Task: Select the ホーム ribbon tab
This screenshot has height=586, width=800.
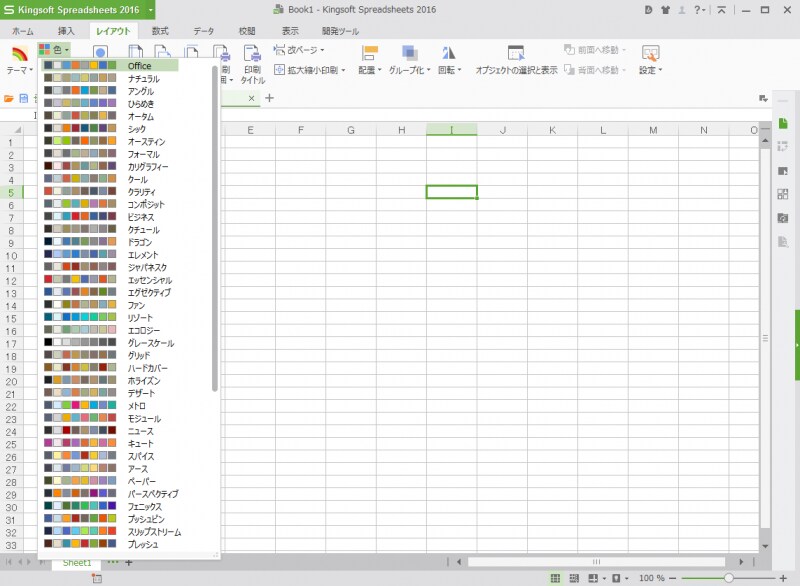Action: click(23, 31)
